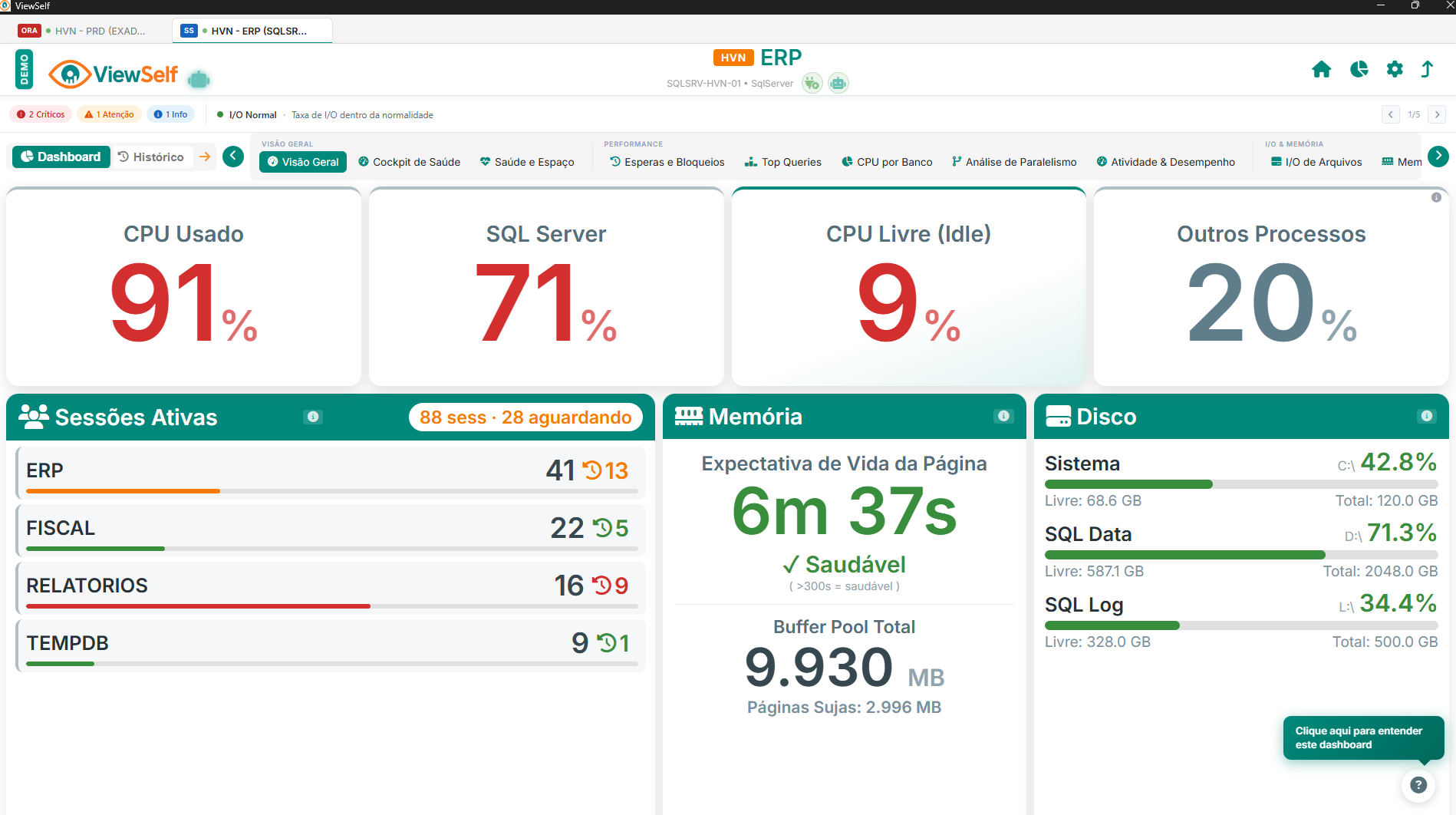The width and height of the screenshot is (1456, 815).
Task: Click the SQL Data disk usage bar
Action: (x=1241, y=554)
